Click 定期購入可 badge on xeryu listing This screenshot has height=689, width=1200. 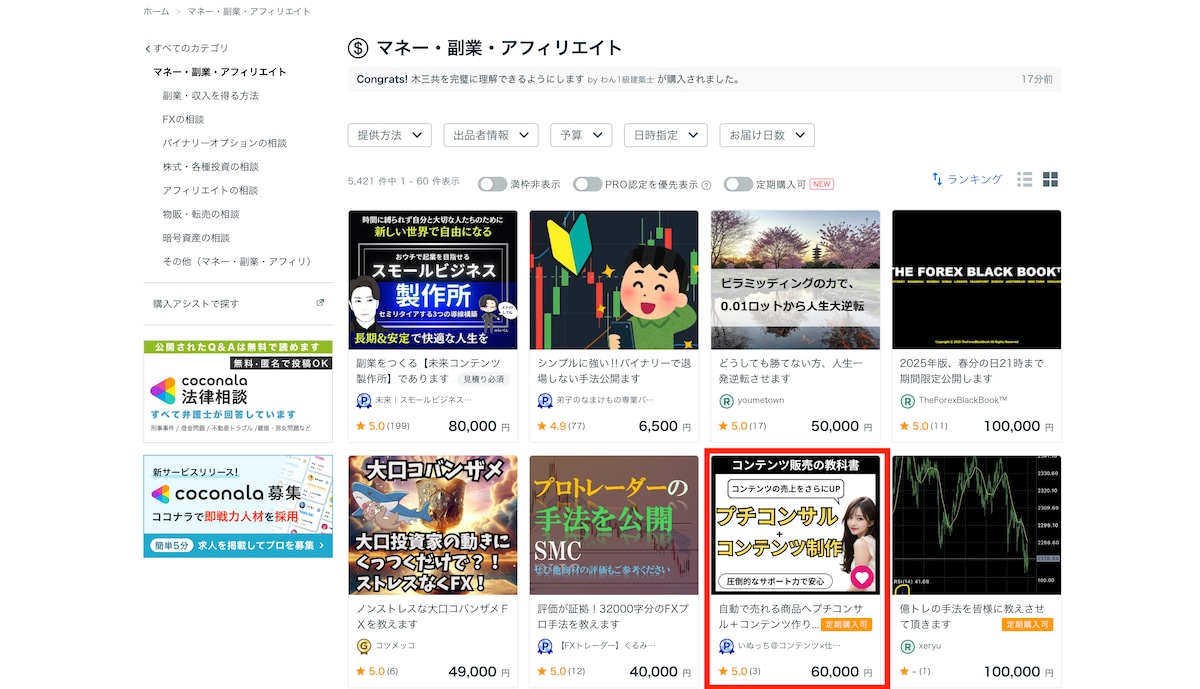(x=1027, y=625)
